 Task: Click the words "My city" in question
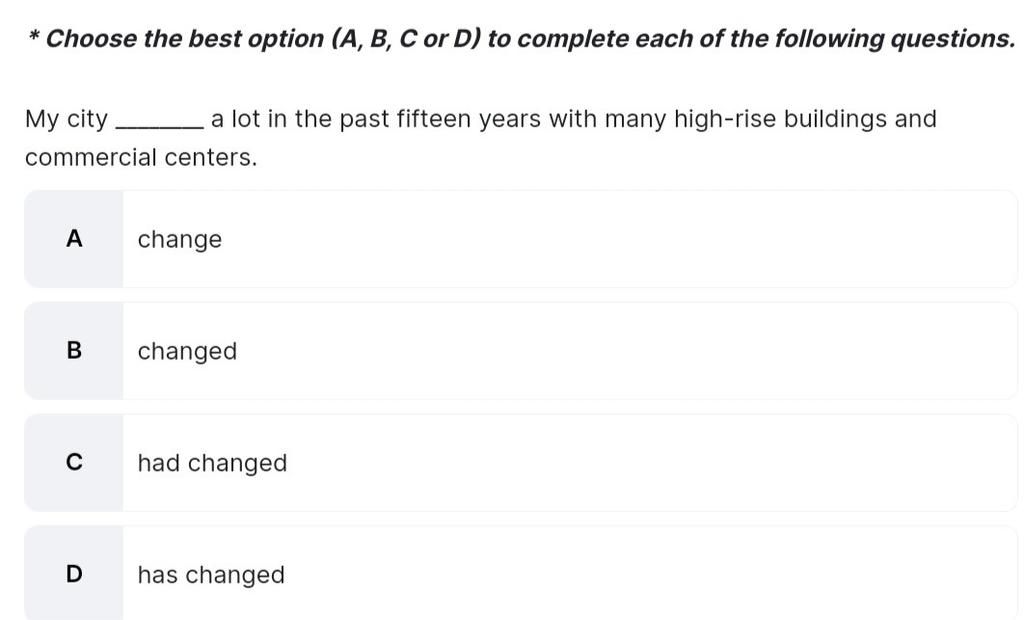click(66, 120)
